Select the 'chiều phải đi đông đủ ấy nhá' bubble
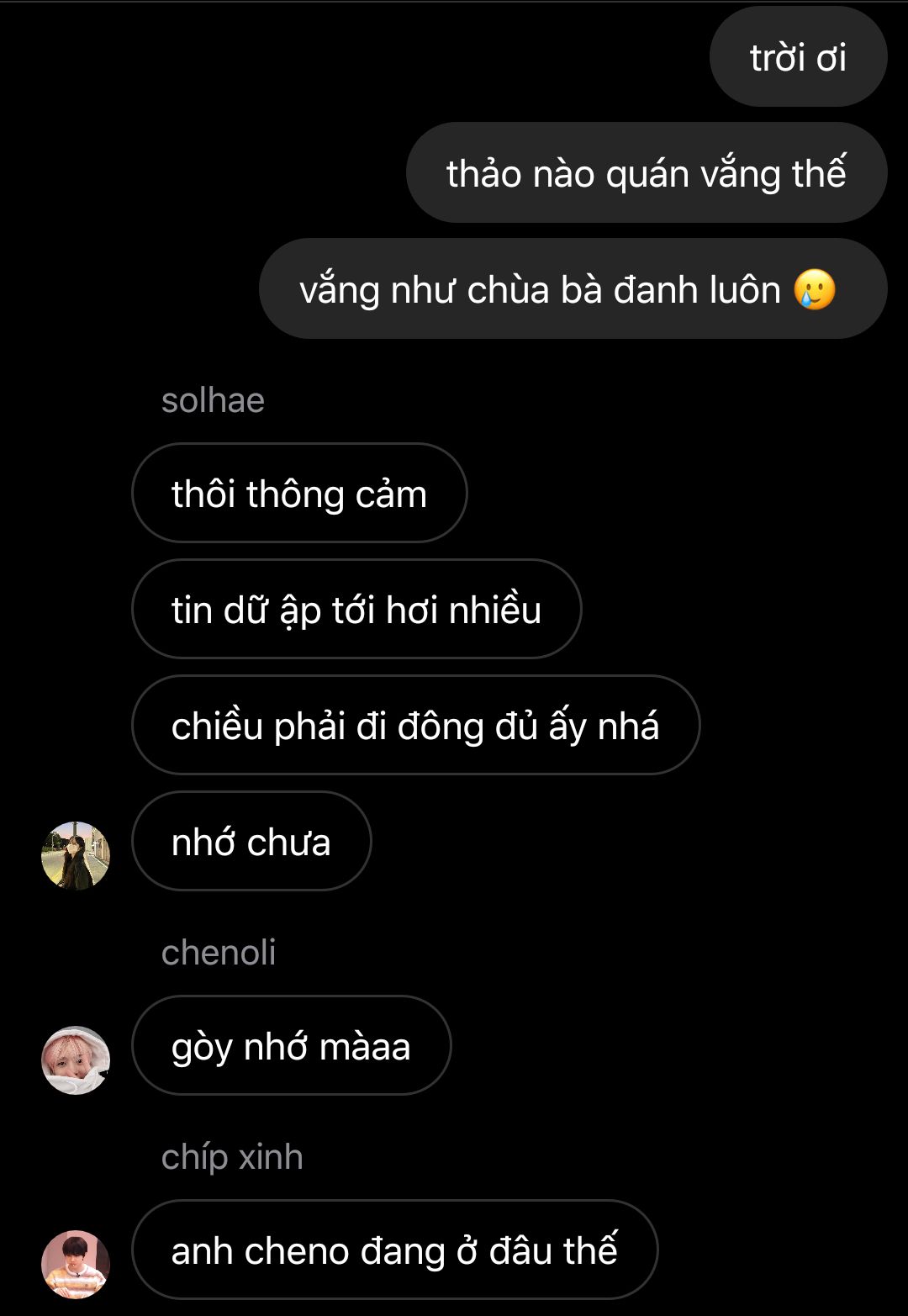 tap(415, 725)
